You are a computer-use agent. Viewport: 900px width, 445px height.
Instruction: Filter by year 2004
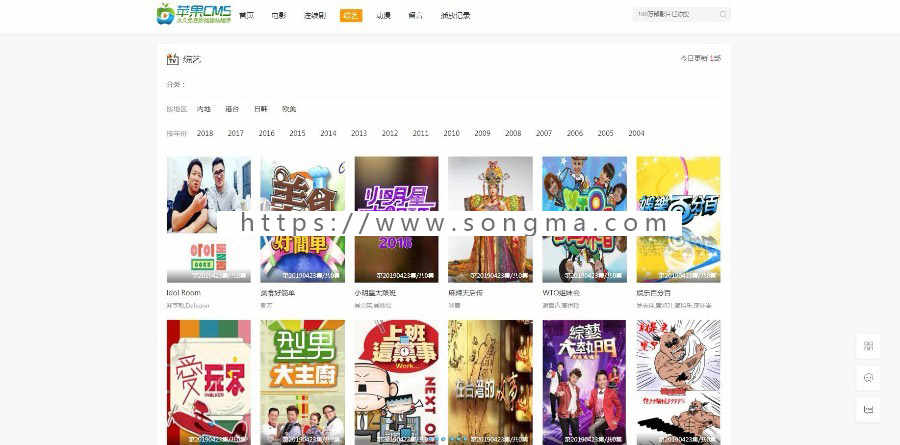pyautogui.click(x=636, y=133)
